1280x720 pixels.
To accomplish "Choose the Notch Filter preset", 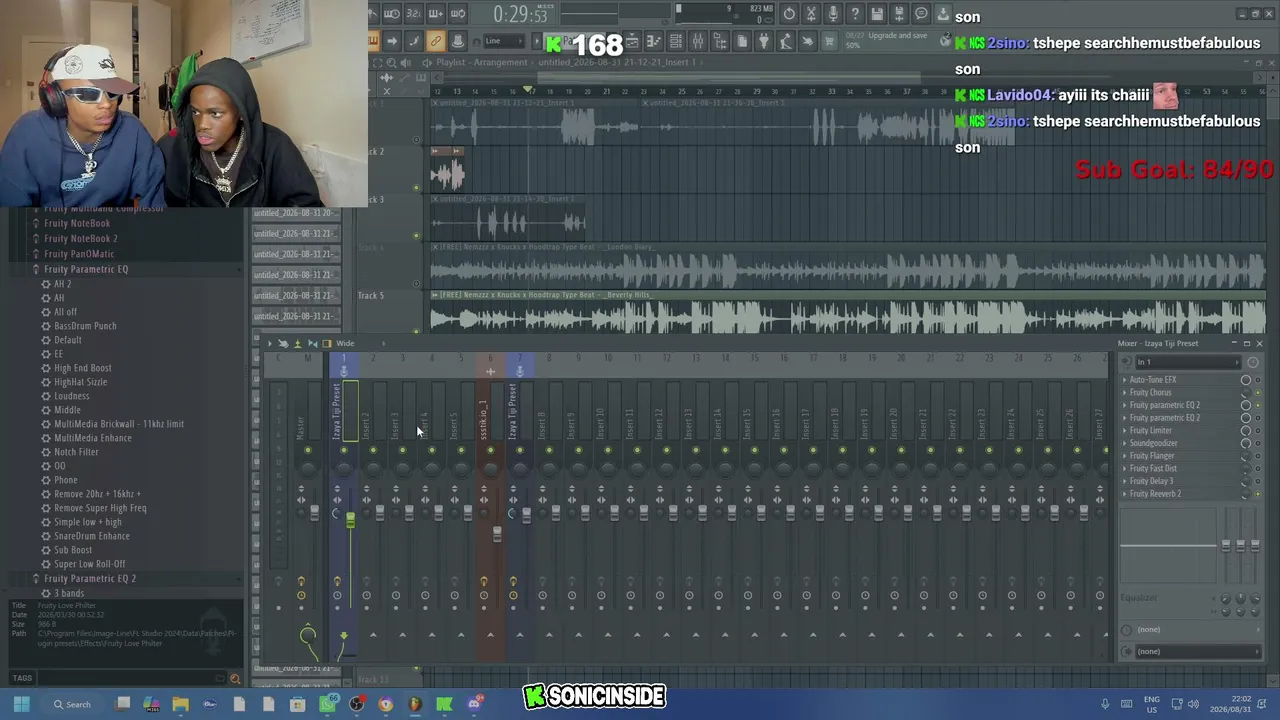I will tap(76, 452).
